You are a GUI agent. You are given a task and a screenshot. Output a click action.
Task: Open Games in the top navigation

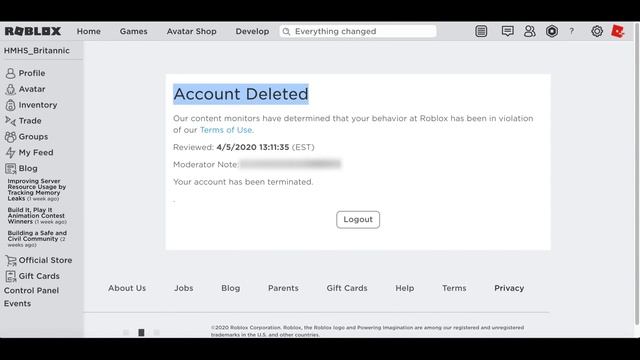pos(133,31)
